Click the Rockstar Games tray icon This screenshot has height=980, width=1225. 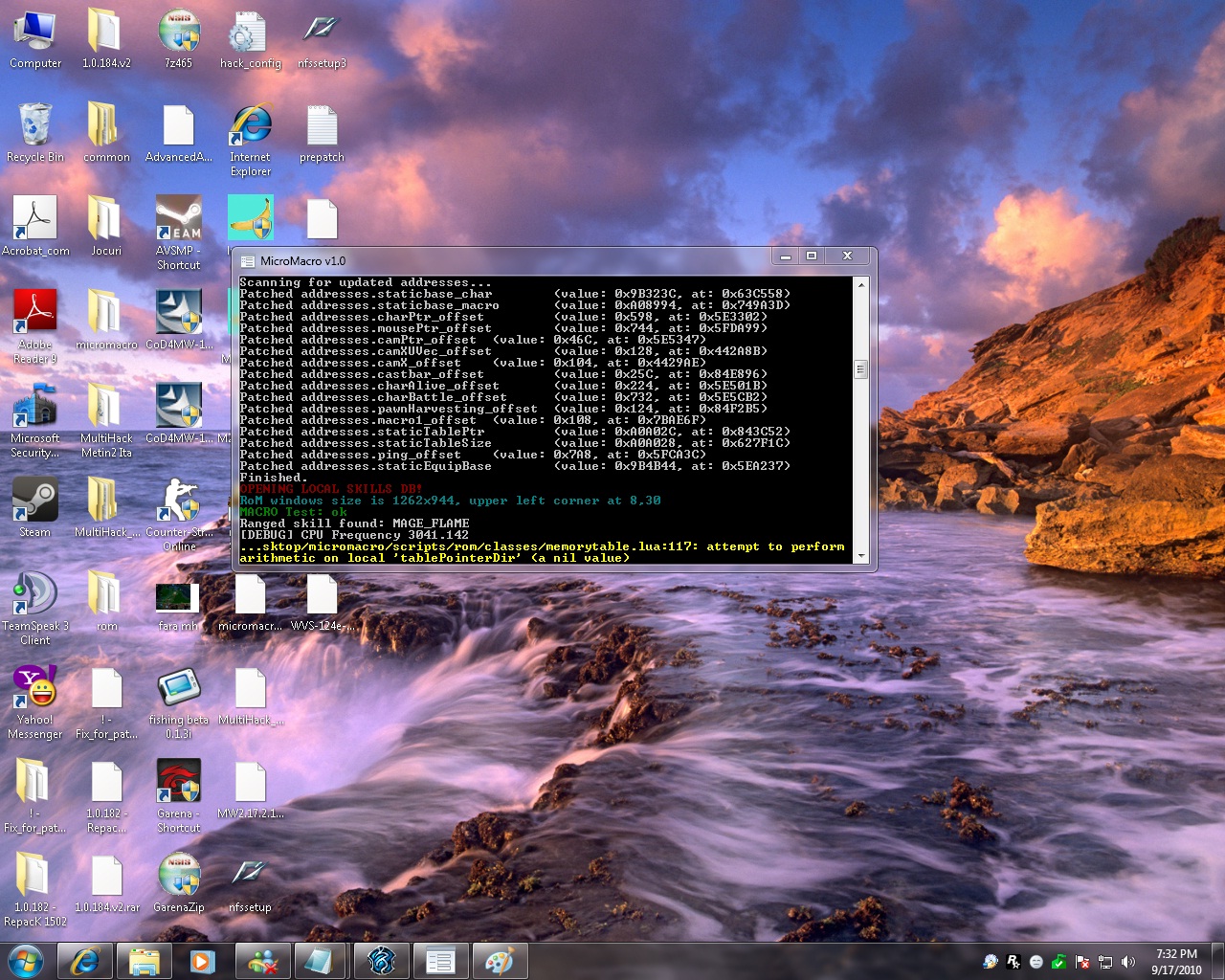point(1013,962)
